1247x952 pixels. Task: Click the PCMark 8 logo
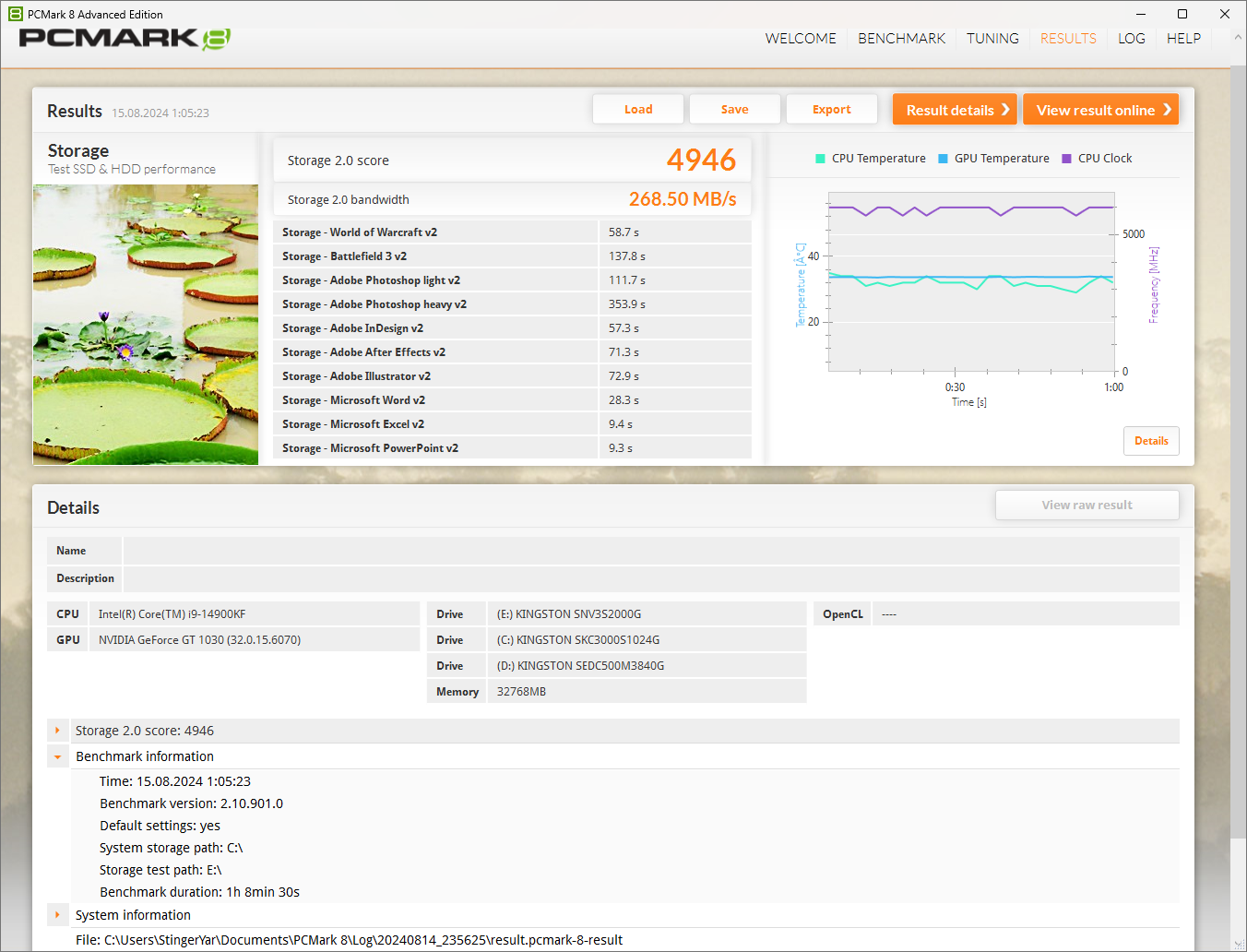click(x=125, y=39)
